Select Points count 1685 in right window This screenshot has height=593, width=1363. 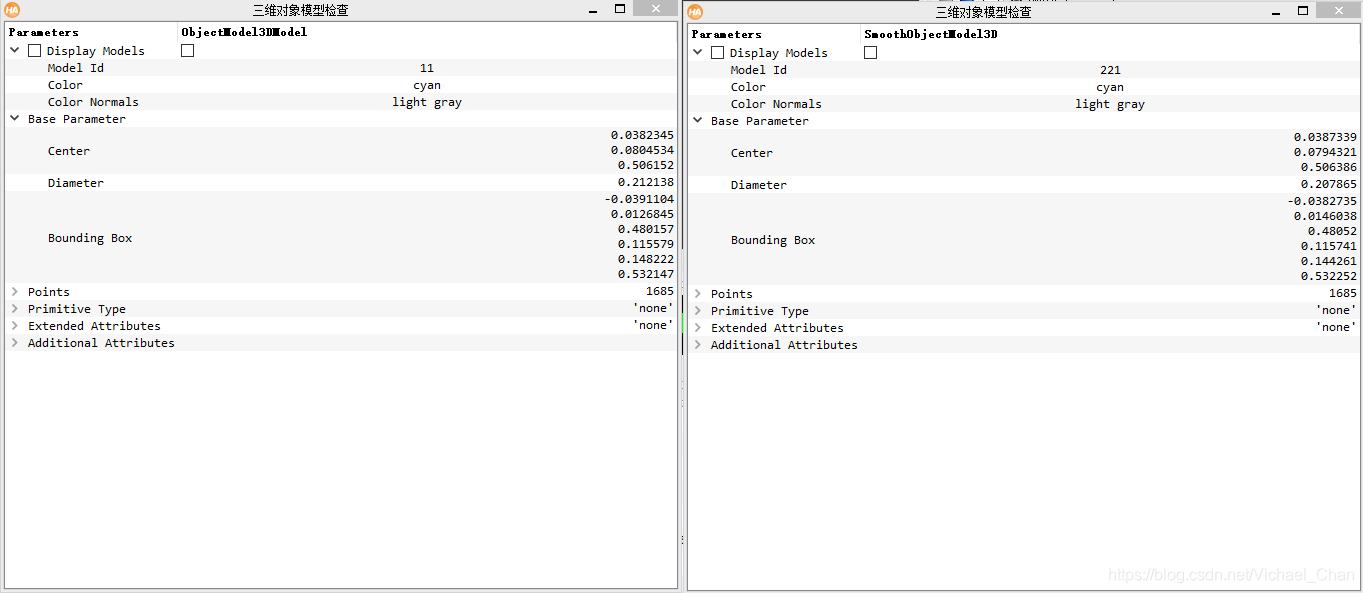click(x=1342, y=293)
